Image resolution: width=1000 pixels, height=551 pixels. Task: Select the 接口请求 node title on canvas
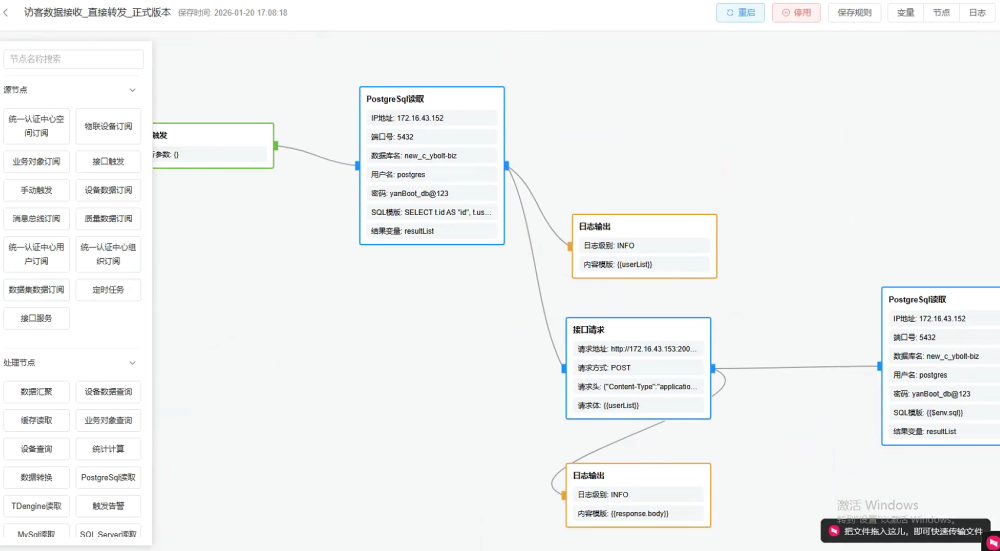pos(589,329)
